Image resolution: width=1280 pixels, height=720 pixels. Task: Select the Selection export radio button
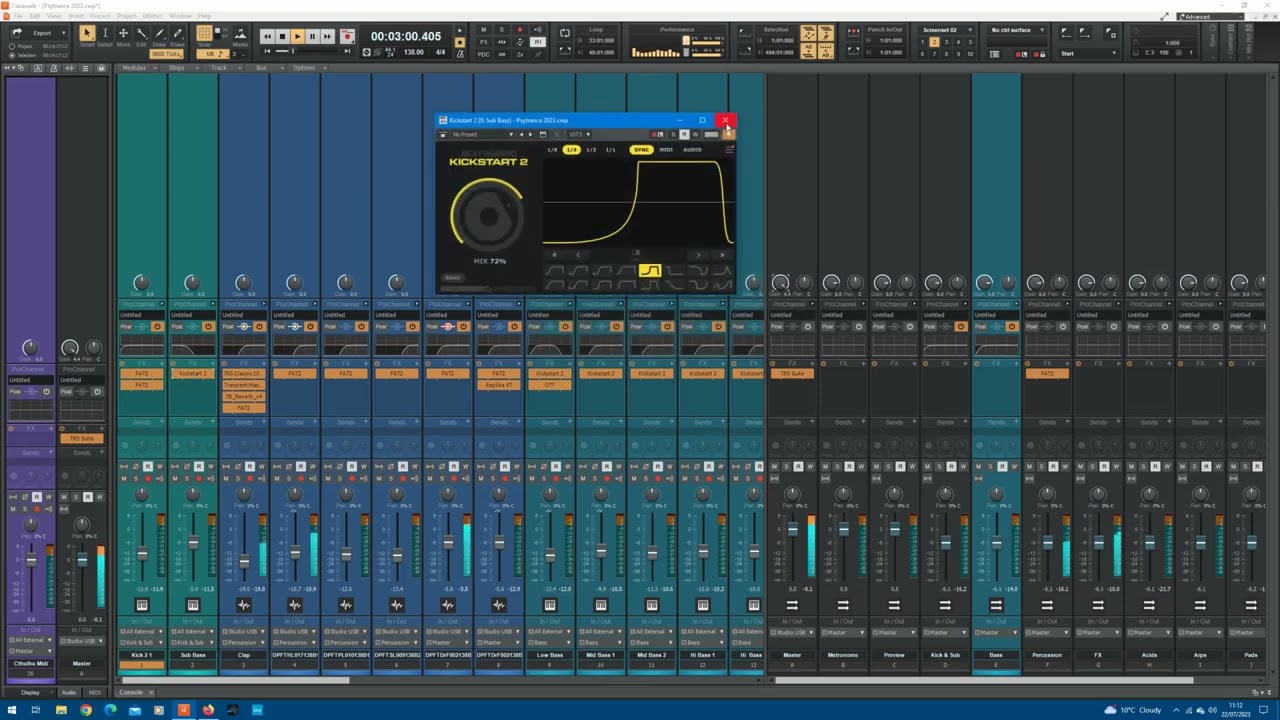[12, 55]
